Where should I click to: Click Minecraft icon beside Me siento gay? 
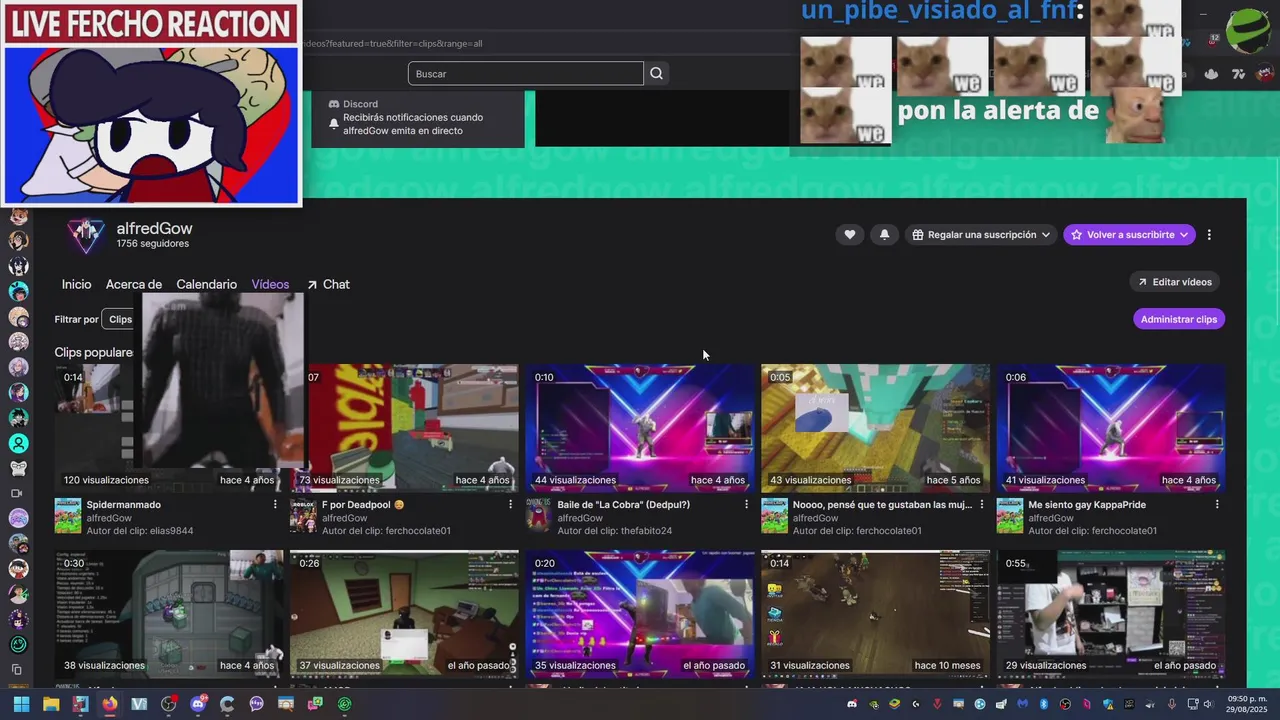coord(1010,516)
